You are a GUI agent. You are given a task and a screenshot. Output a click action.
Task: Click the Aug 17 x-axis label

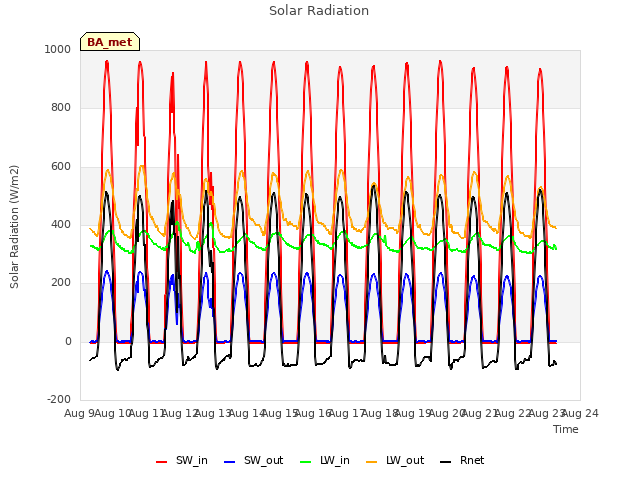[x=346, y=413]
